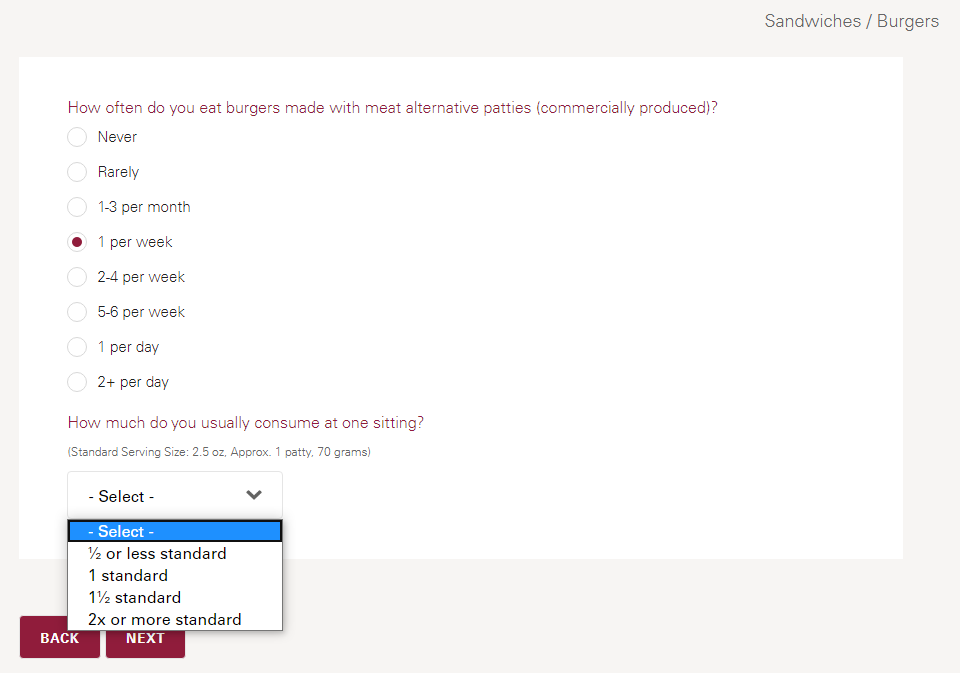
Task: Click the chevron arrow on the serving dropdown
Action: (x=254, y=495)
